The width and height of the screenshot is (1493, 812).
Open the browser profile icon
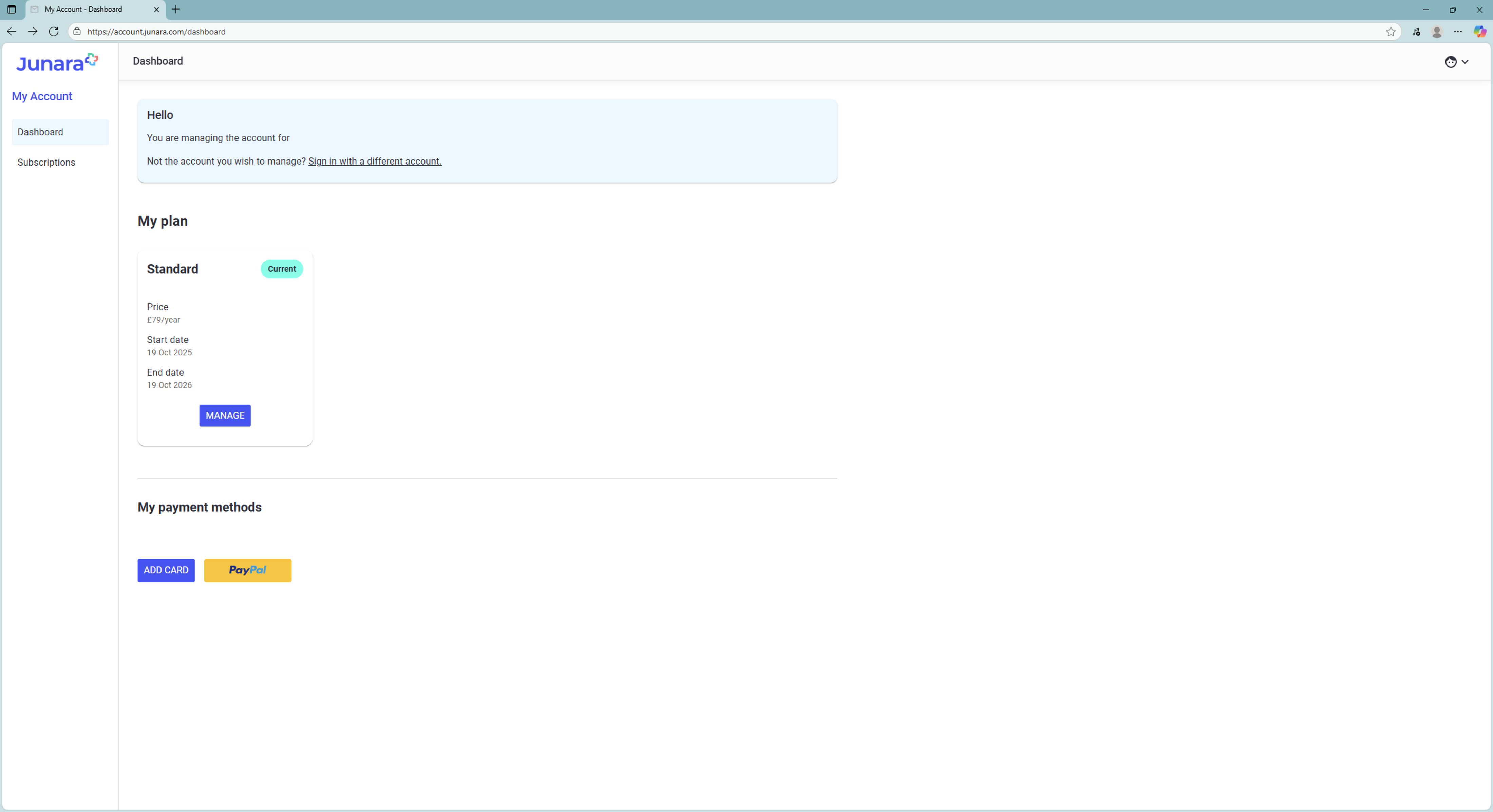[x=1437, y=31]
